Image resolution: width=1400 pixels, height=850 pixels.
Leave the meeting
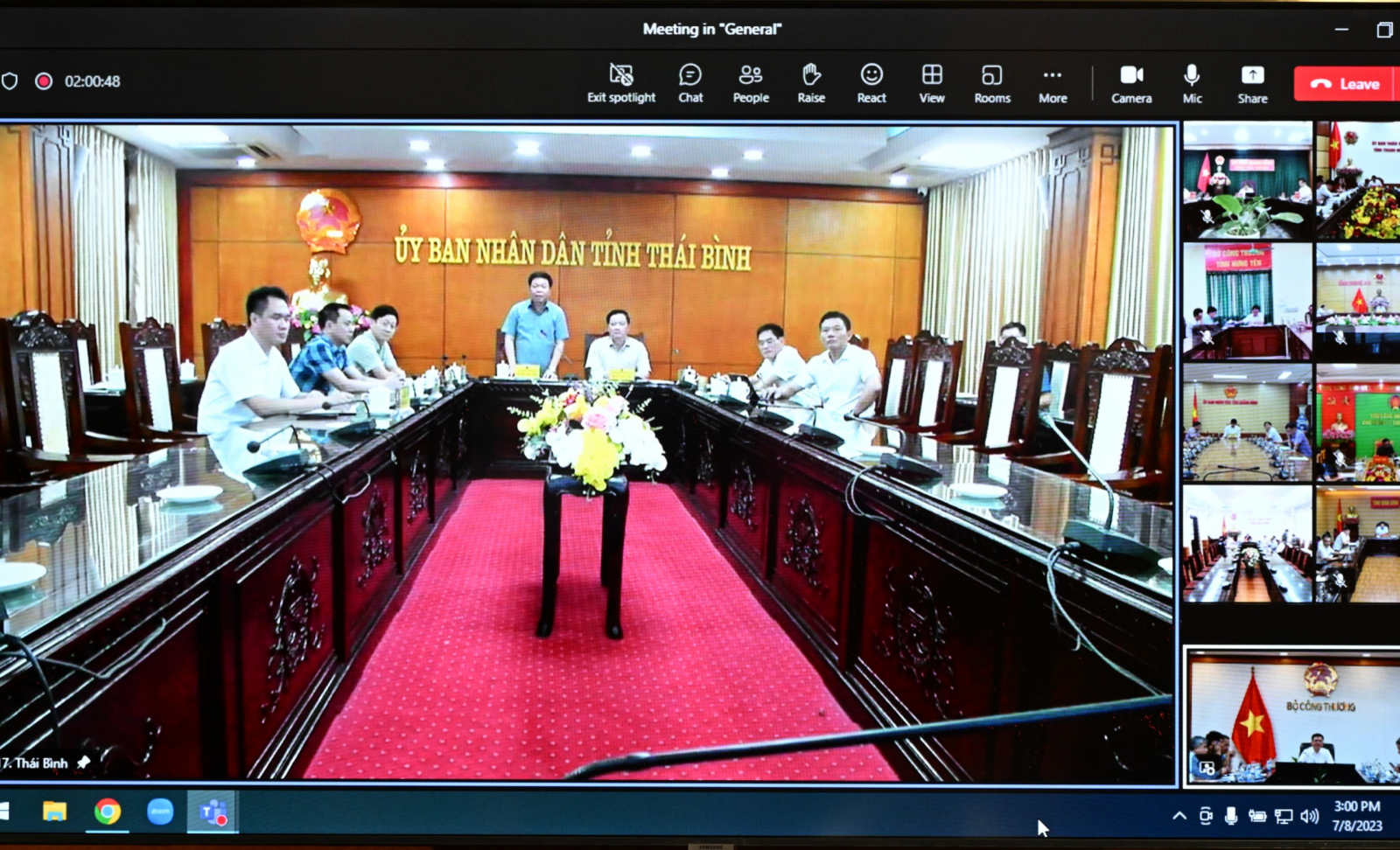1345,84
